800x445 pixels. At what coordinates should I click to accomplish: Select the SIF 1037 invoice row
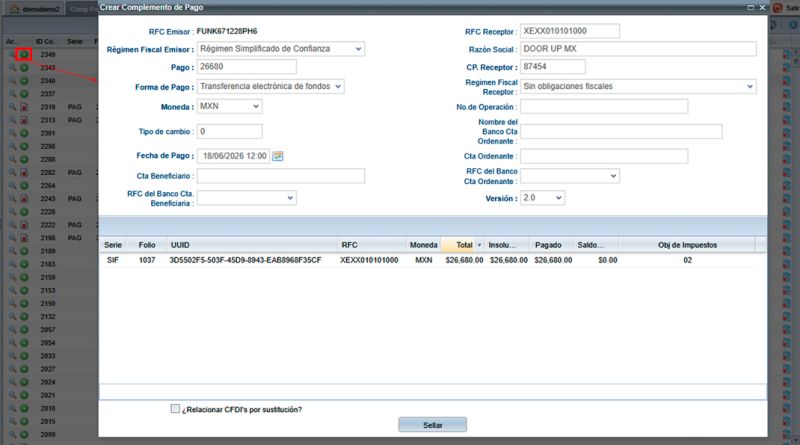coord(428,260)
